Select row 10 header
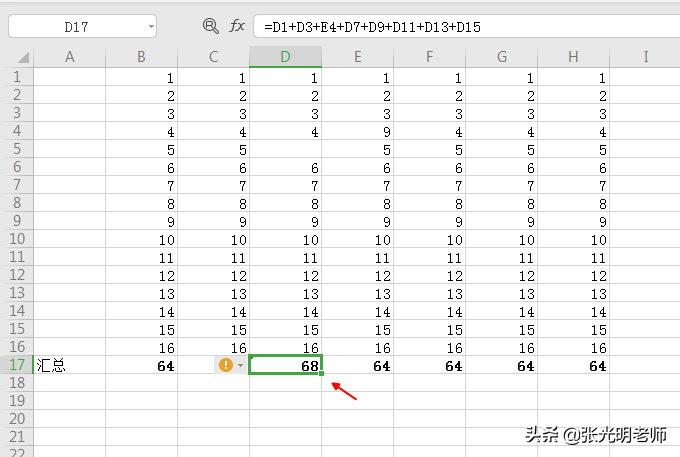Image resolution: width=680 pixels, height=457 pixels. pyautogui.click(x=17, y=239)
